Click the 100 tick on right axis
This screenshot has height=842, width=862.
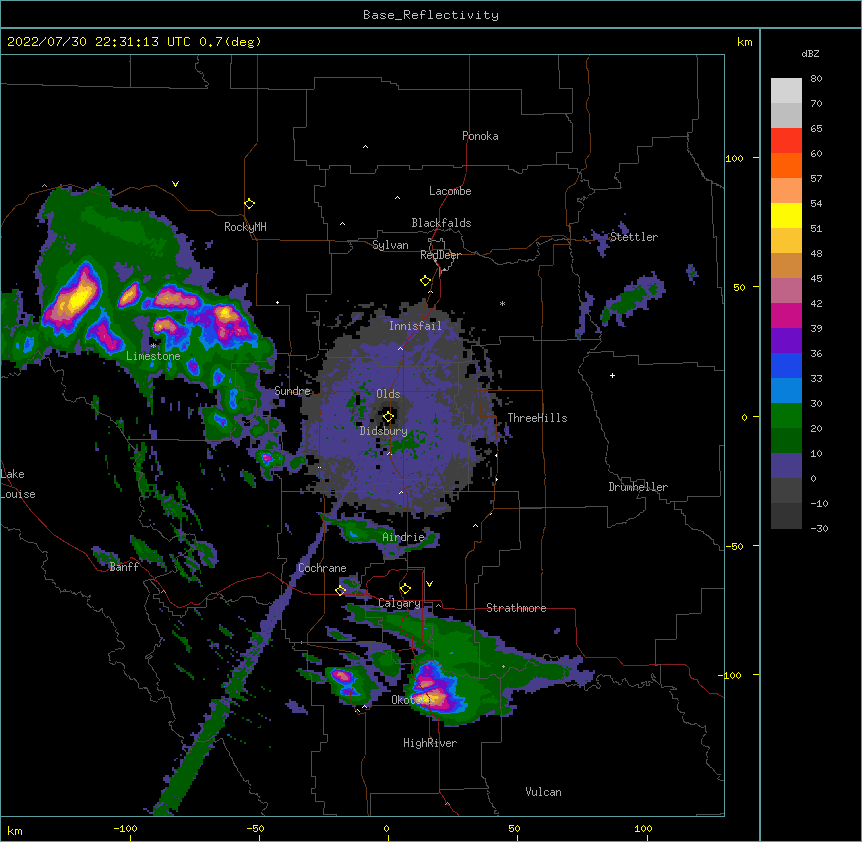[734, 158]
